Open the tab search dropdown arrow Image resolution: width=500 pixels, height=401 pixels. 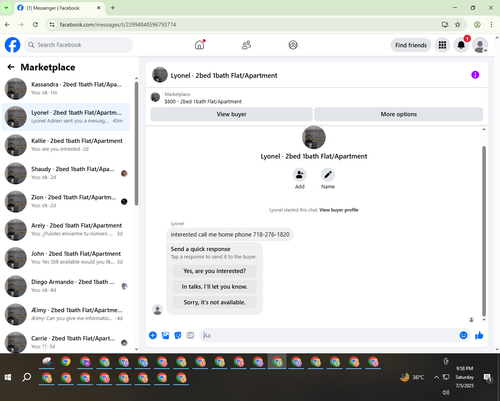pyautogui.click(x=6, y=8)
